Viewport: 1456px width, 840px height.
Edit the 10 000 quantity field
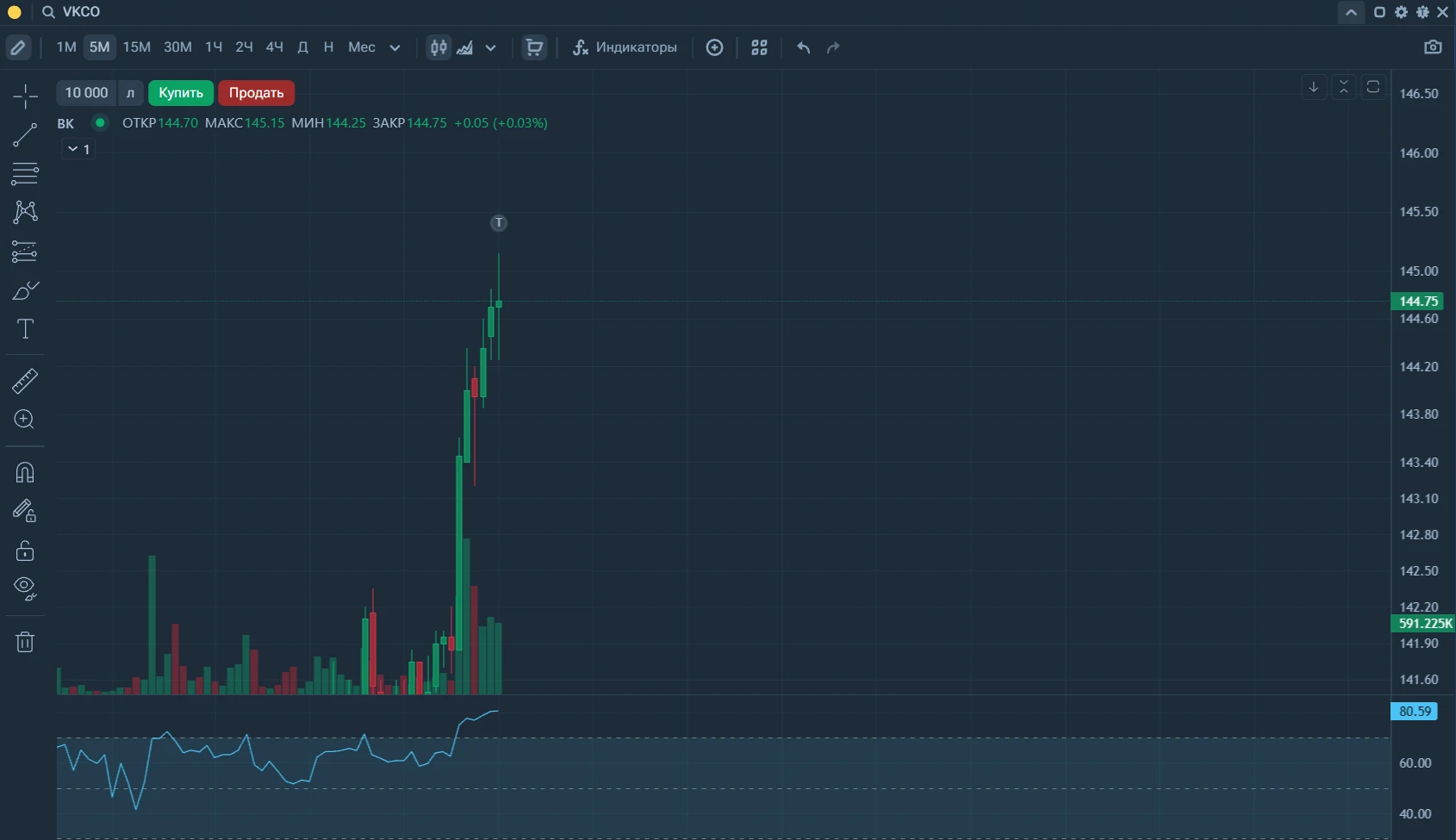[x=86, y=93]
